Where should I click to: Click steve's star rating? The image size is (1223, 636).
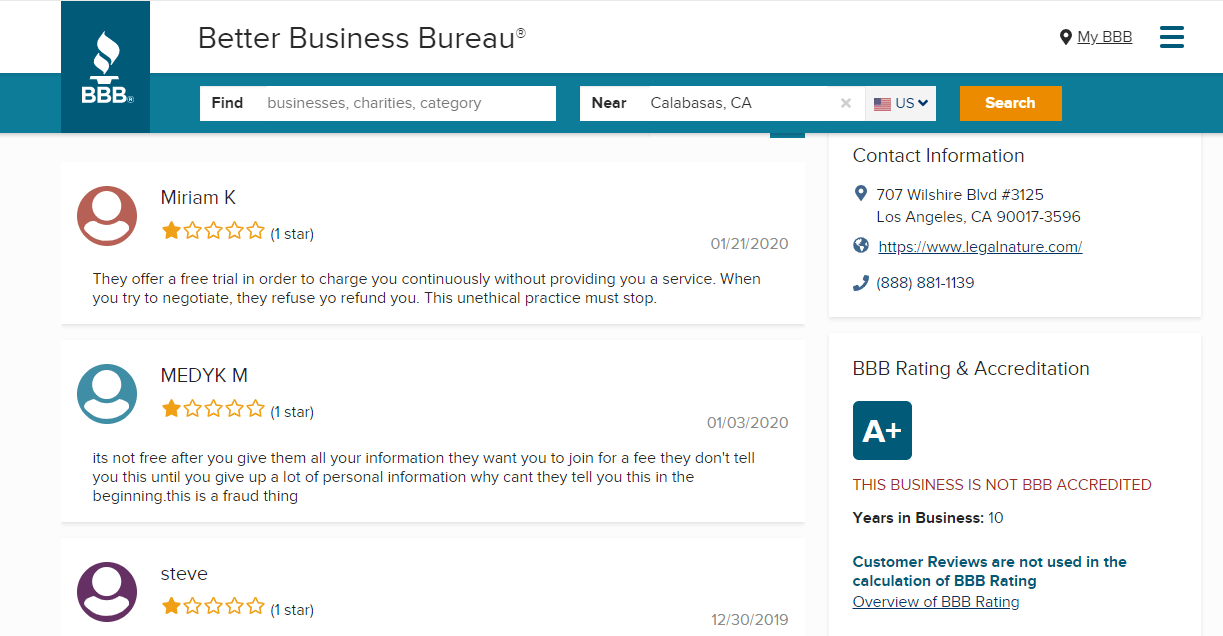(x=213, y=607)
